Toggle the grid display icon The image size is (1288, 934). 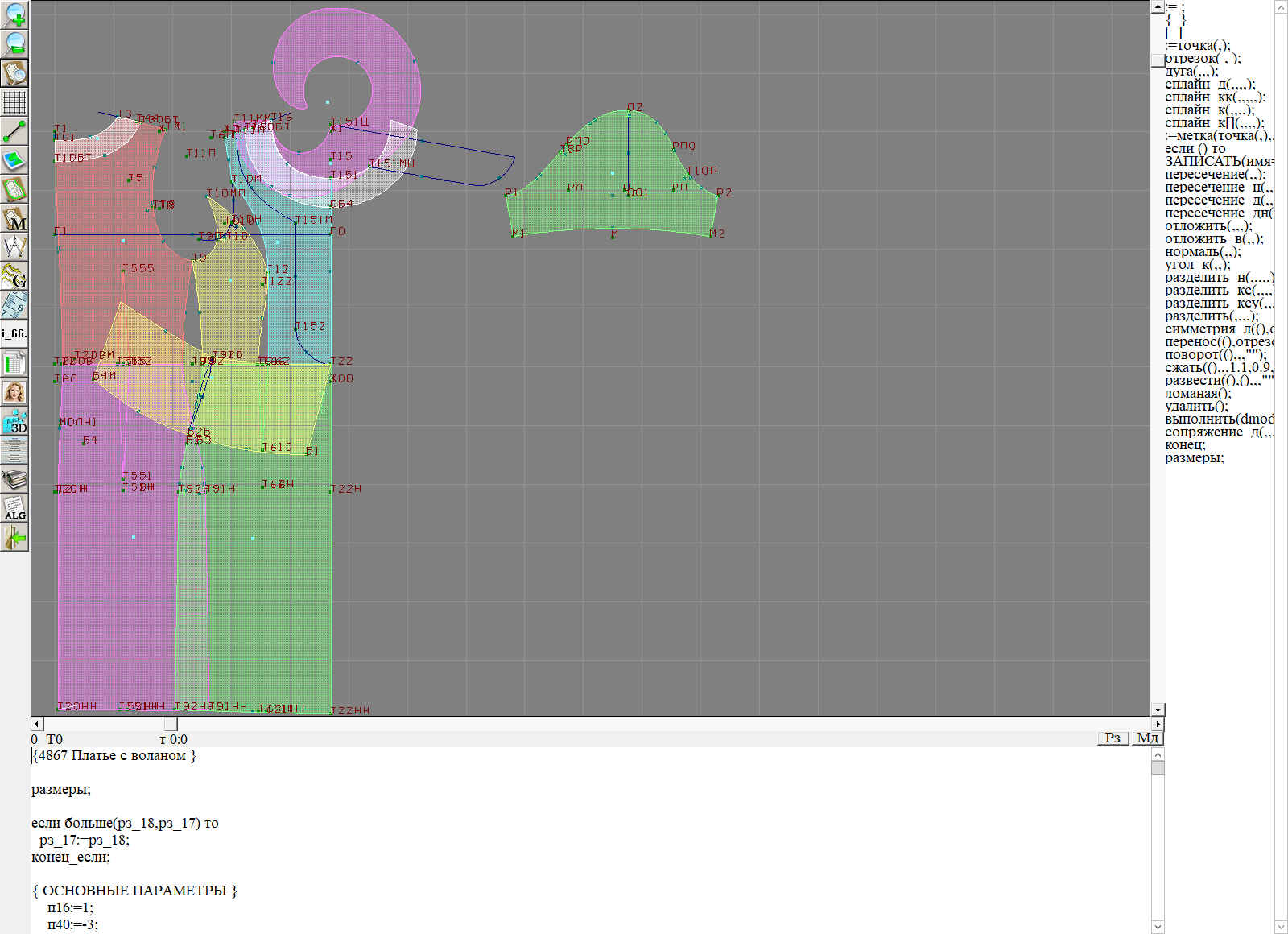coord(14,102)
